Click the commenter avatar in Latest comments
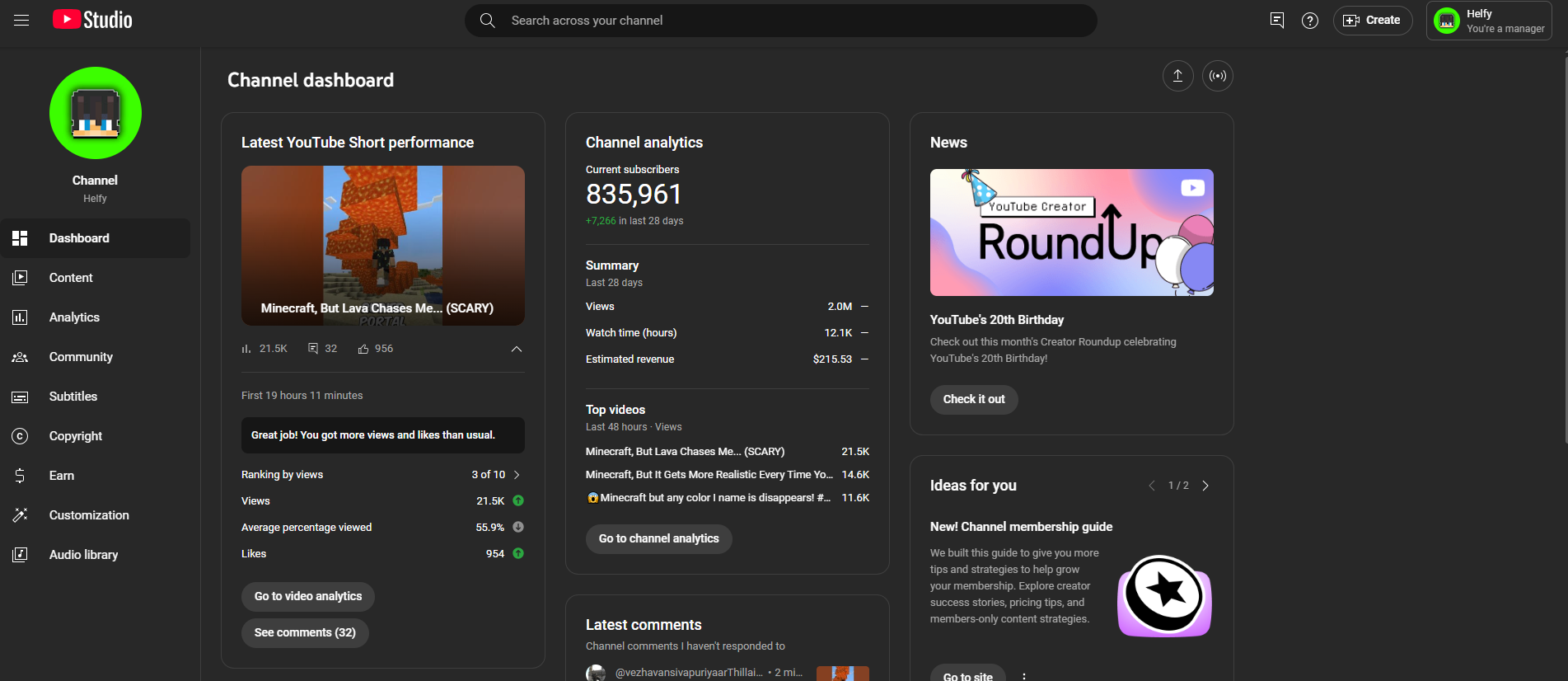 (596, 673)
